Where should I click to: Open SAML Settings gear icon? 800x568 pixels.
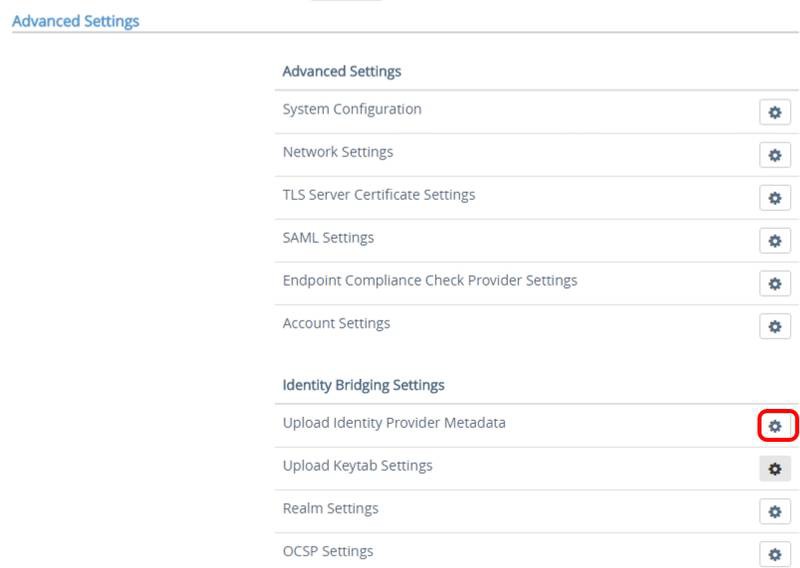click(x=774, y=241)
